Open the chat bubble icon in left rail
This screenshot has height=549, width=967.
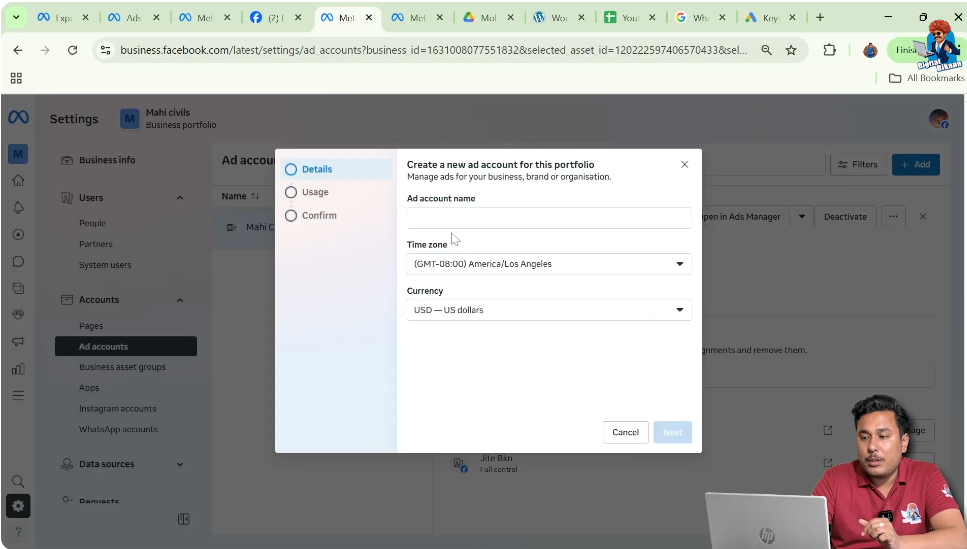click(x=18, y=262)
